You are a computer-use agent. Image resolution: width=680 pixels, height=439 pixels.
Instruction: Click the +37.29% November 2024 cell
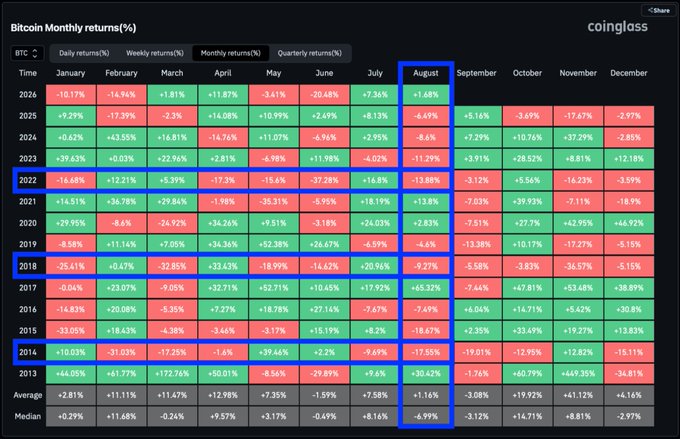tap(578, 138)
